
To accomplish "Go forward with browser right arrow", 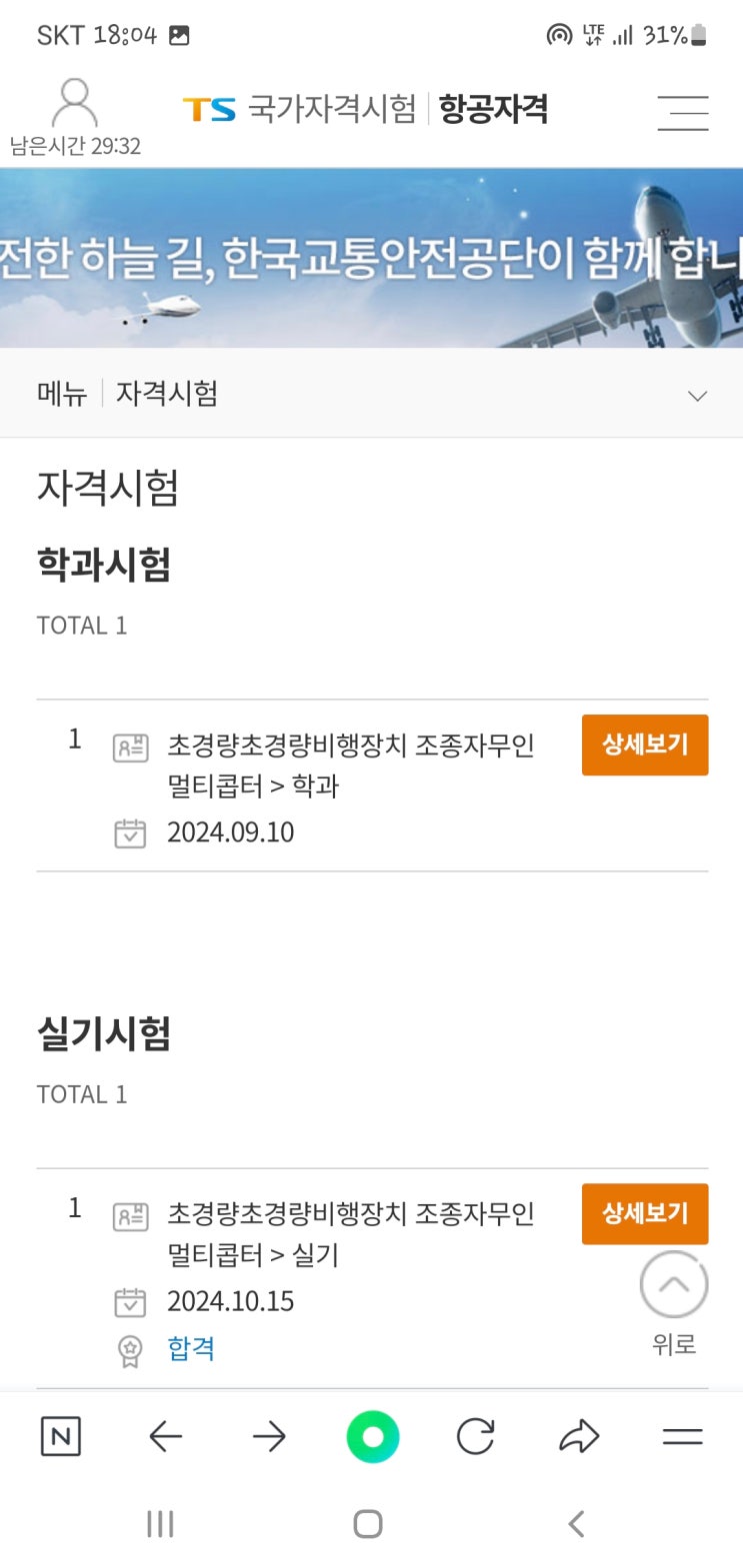I will 269,1437.
